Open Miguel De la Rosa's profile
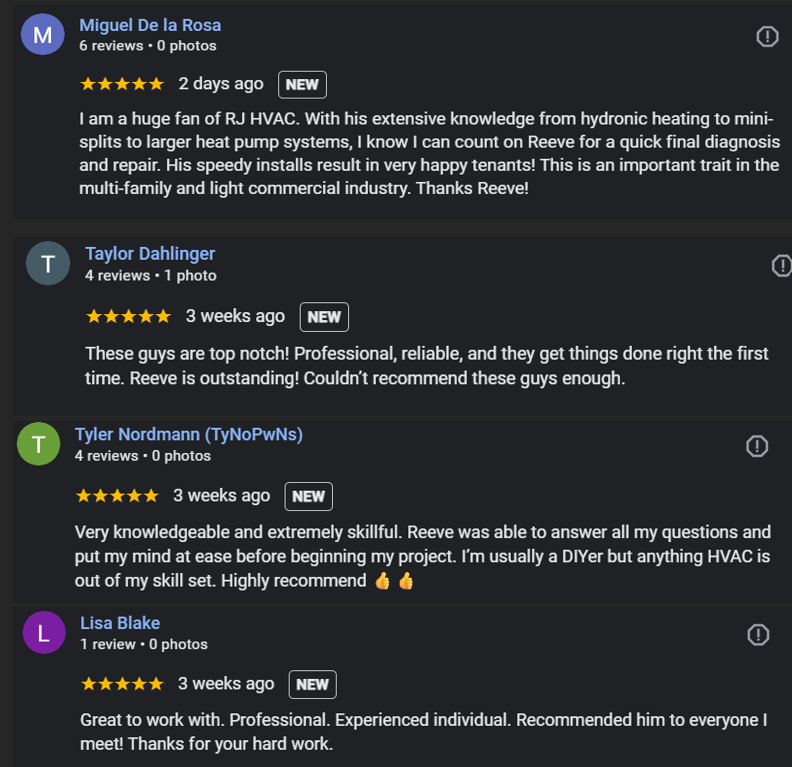Viewport: 792px width, 767px height. click(x=150, y=25)
